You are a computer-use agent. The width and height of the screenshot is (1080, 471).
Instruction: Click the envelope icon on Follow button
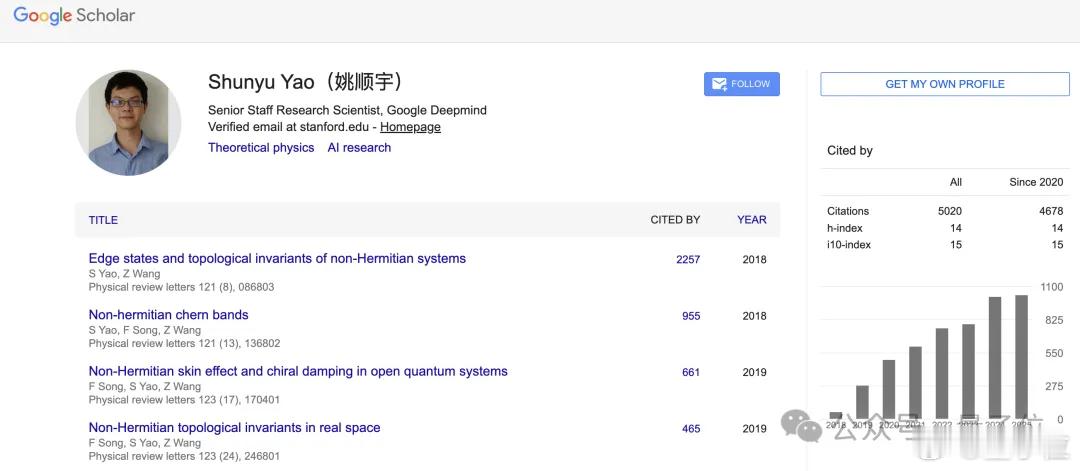[x=719, y=84]
